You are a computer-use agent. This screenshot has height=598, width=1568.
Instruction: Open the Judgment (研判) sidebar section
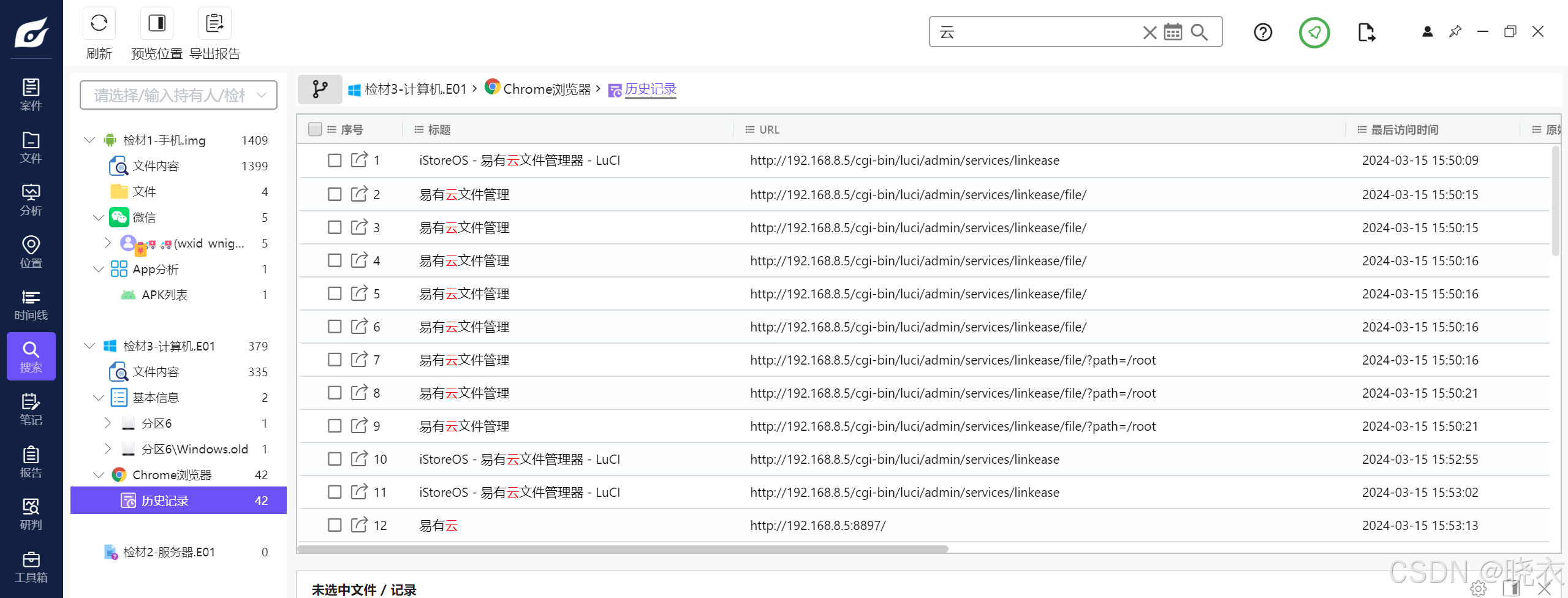[31, 515]
